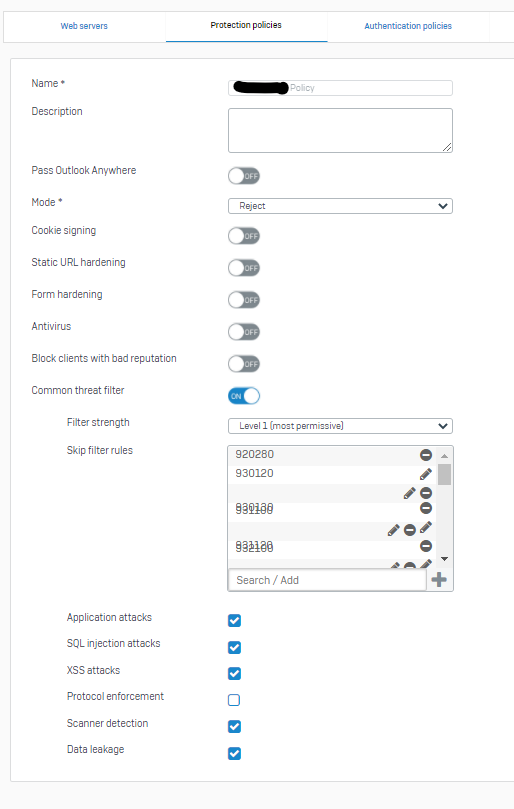Click the Search / Add rule field
This screenshot has width=514, height=809.
point(328,580)
